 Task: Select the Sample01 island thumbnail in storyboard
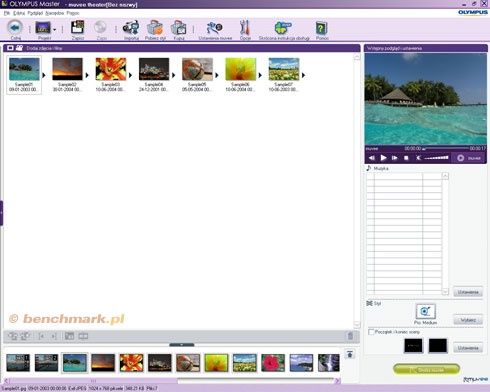[x=24, y=69]
